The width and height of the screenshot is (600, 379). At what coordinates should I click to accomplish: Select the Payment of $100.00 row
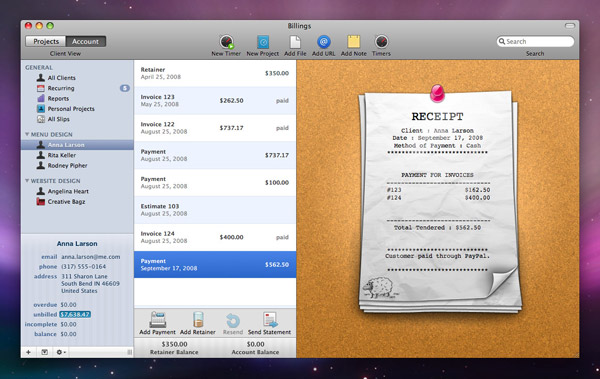(215, 183)
